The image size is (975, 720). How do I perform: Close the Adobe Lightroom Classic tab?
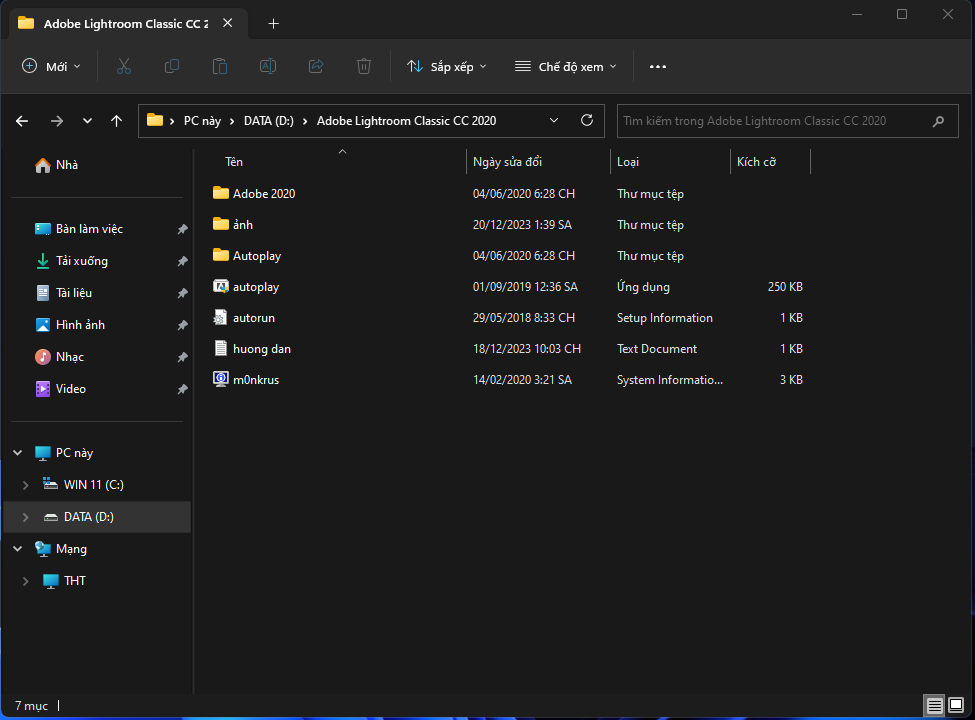tap(228, 23)
